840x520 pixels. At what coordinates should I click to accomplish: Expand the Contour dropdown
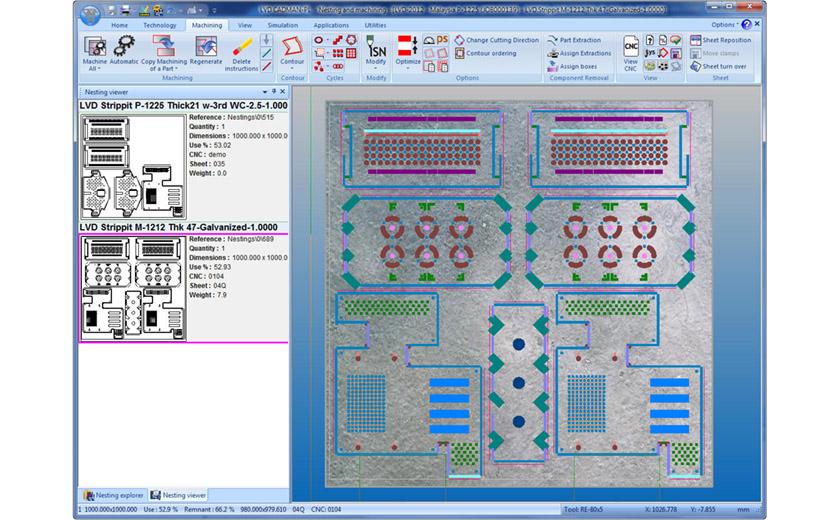pyautogui.click(x=292, y=68)
